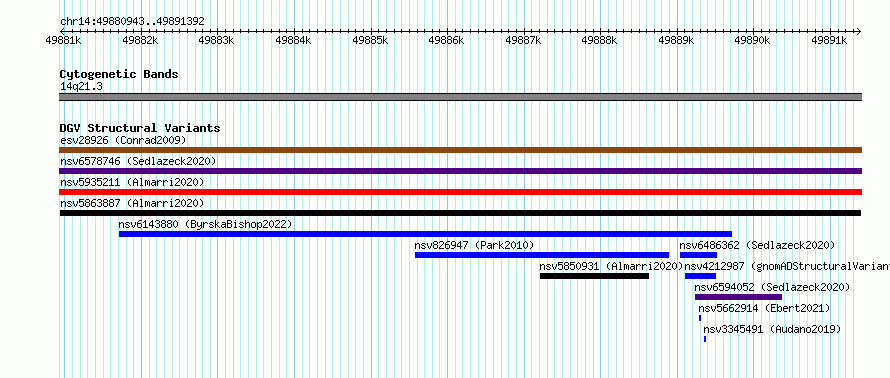Open nsv5863887 (Almarri2020) label
This screenshot has width=890, height=378.
(132, 203)
